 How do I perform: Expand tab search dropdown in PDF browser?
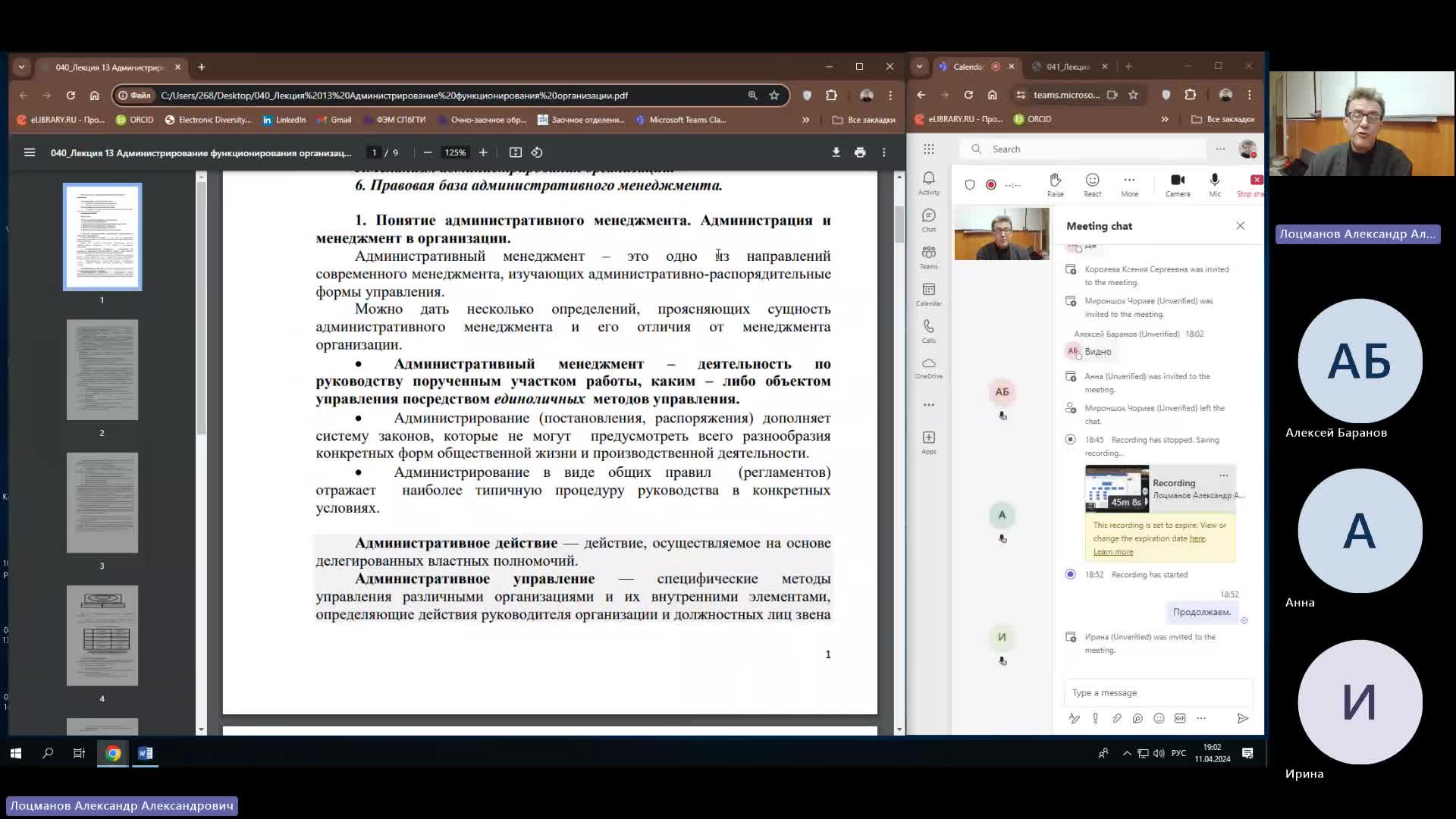(21, 67)
